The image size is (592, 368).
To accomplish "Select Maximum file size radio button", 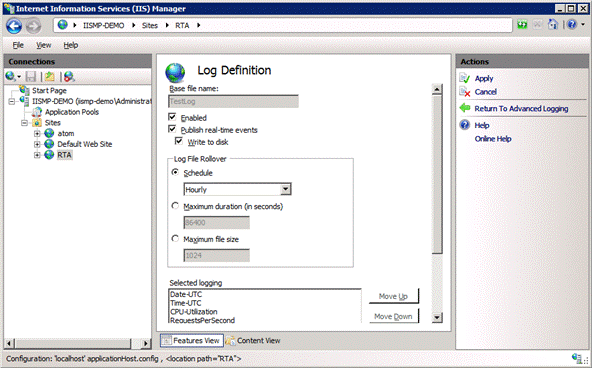I will (x=175, y=239).
